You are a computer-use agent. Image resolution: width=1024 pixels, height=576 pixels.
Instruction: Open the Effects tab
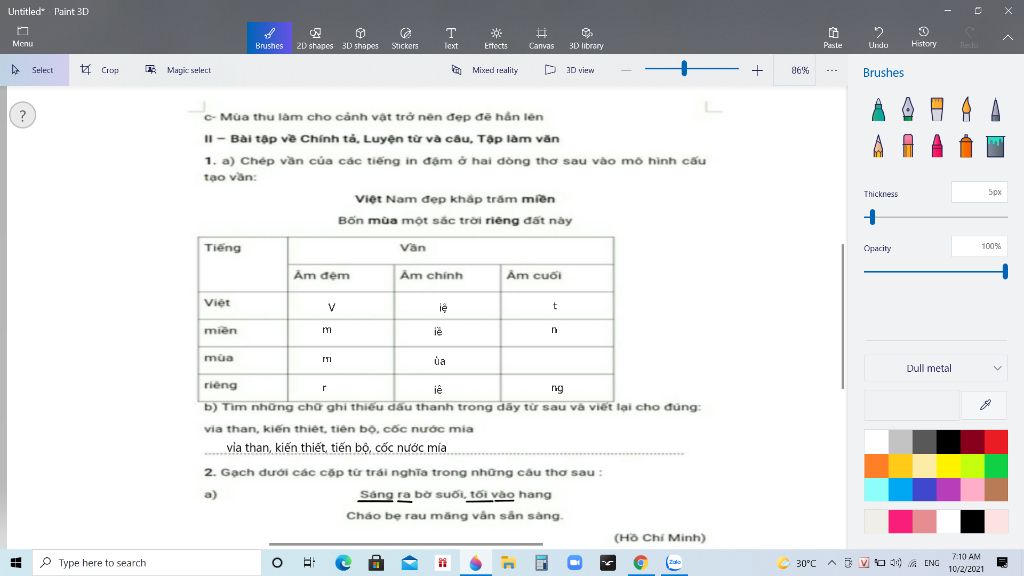(496, 38)
